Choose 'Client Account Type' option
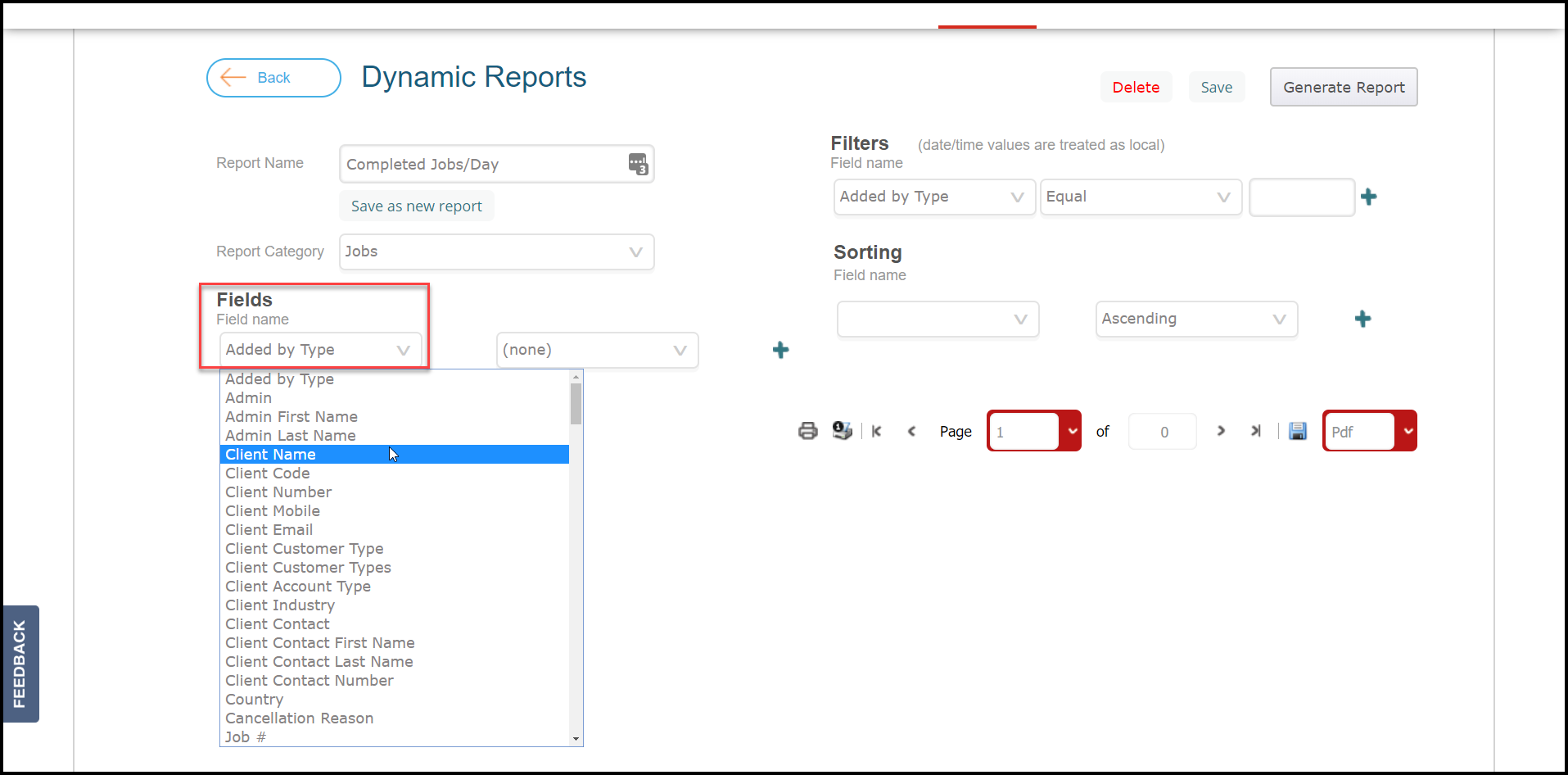The image size is (1568, 775). [x=395, y=587]
